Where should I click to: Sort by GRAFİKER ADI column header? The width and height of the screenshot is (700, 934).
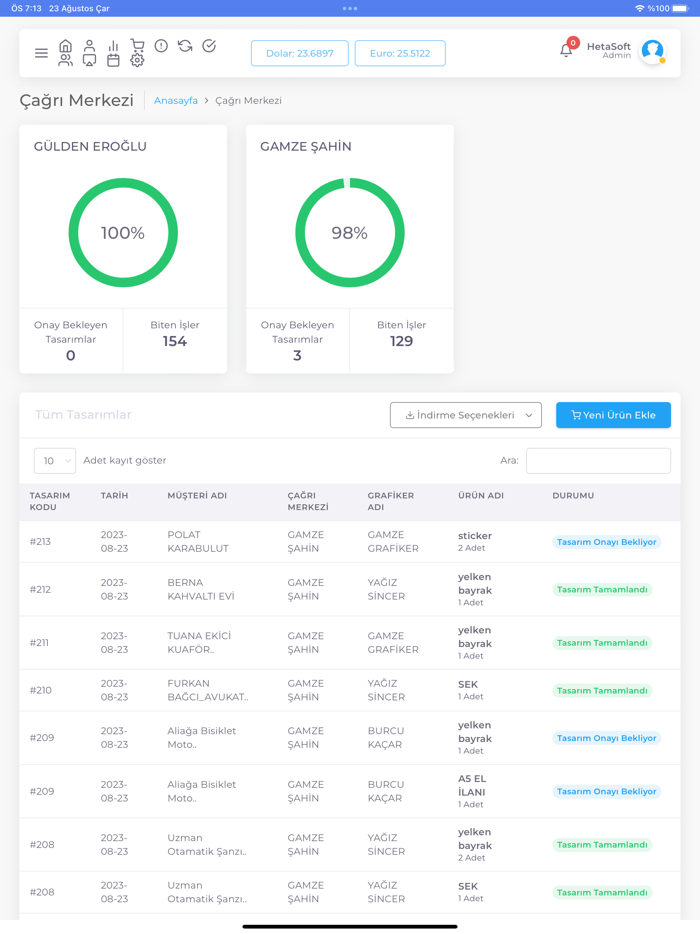[x=391, y=501]
